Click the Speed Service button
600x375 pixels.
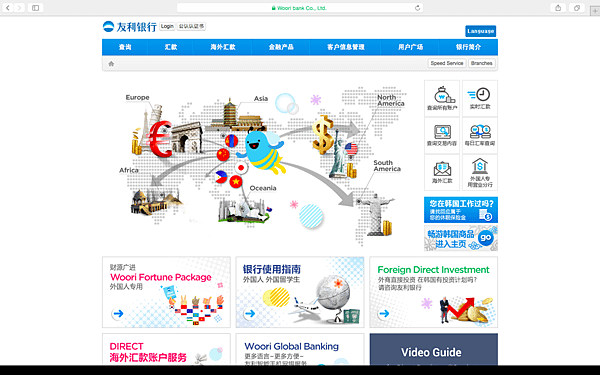447,63
